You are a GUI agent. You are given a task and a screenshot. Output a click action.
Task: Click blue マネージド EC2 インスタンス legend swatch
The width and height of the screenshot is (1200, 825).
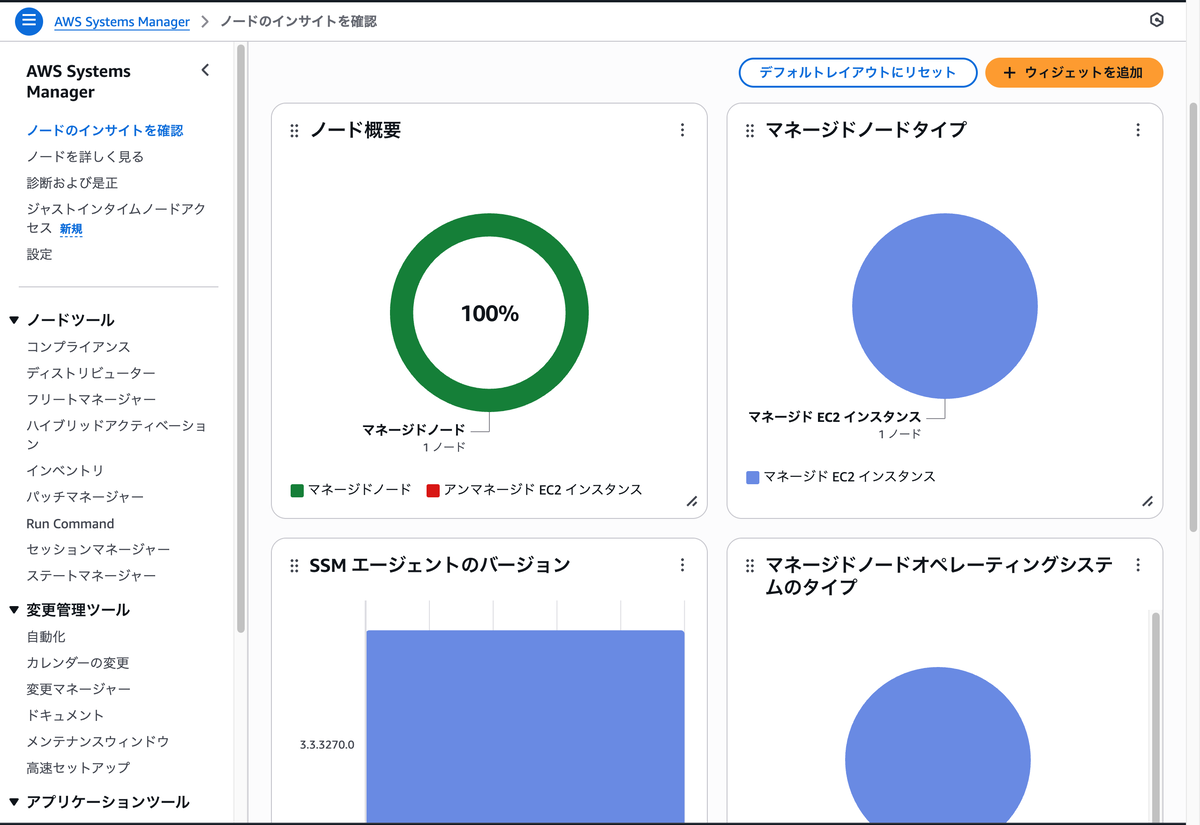[x=753, y=477]
